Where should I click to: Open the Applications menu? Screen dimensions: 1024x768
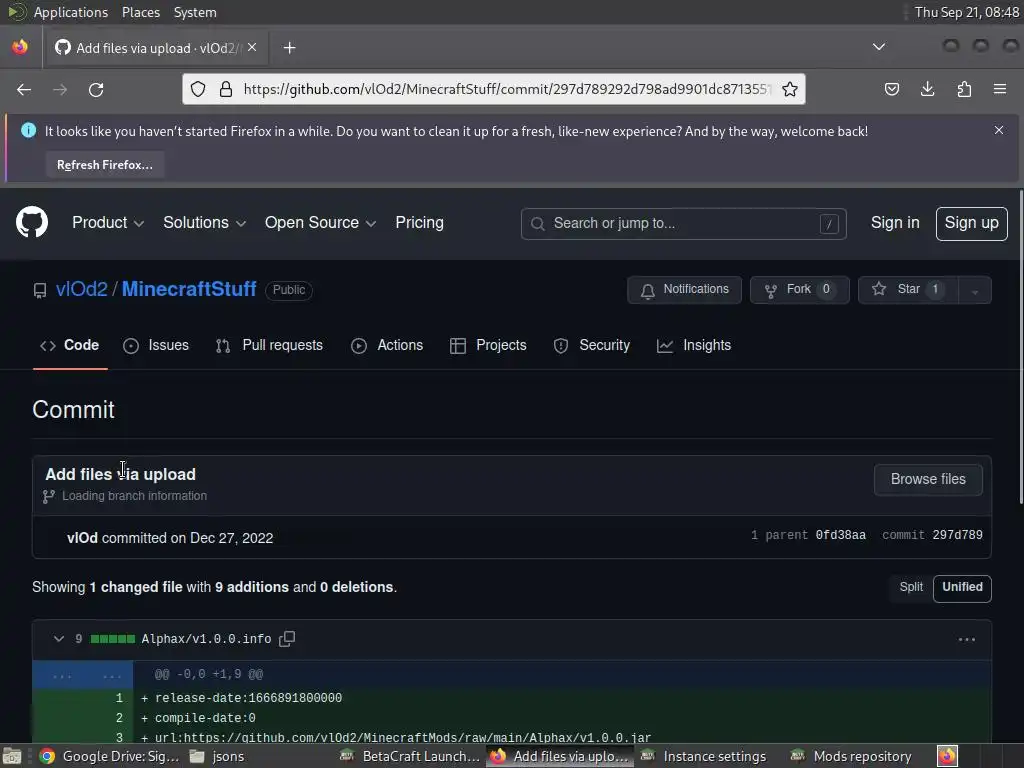(x=71, y=12)
